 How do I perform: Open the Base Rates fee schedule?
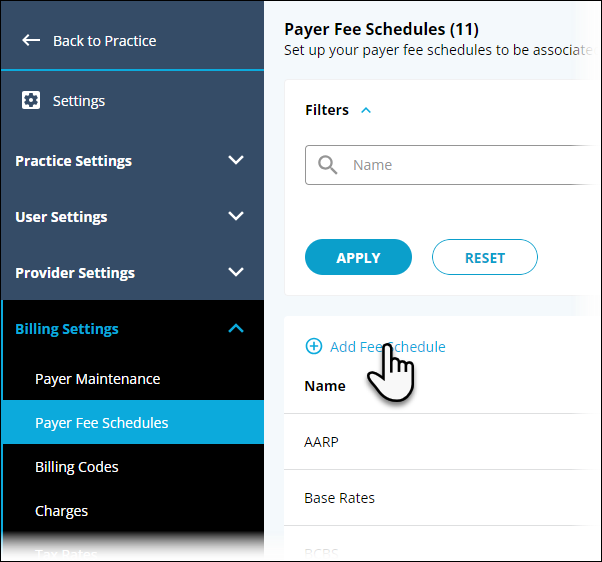(x=339, y=498)
